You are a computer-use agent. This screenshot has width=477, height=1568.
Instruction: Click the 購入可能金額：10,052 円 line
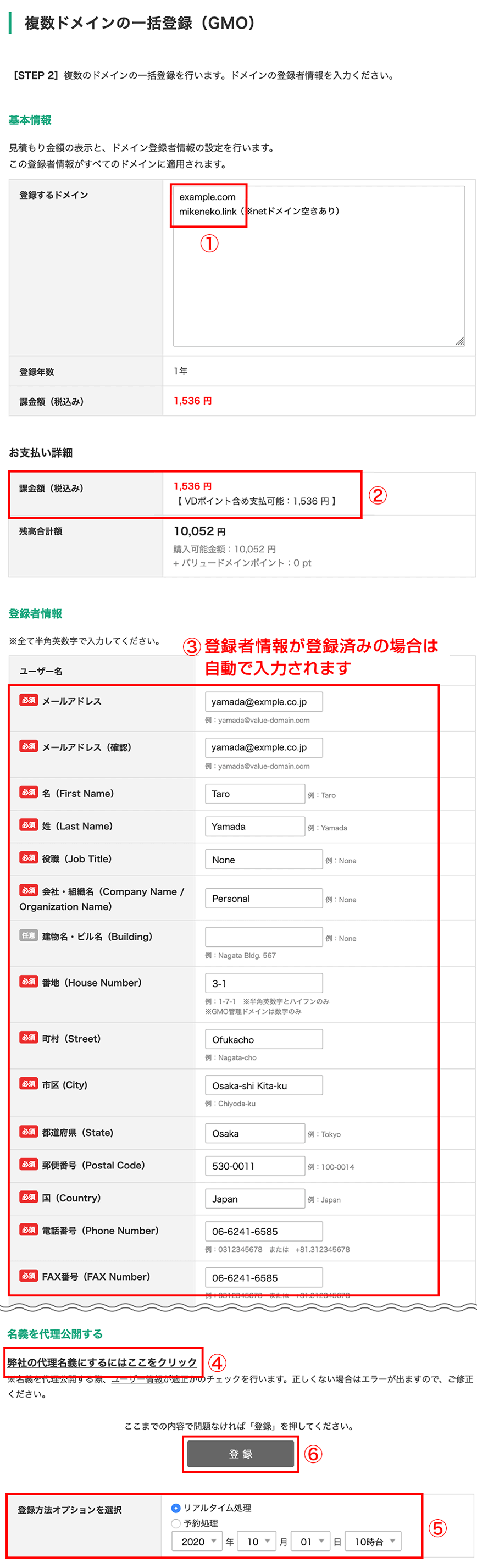225,549
